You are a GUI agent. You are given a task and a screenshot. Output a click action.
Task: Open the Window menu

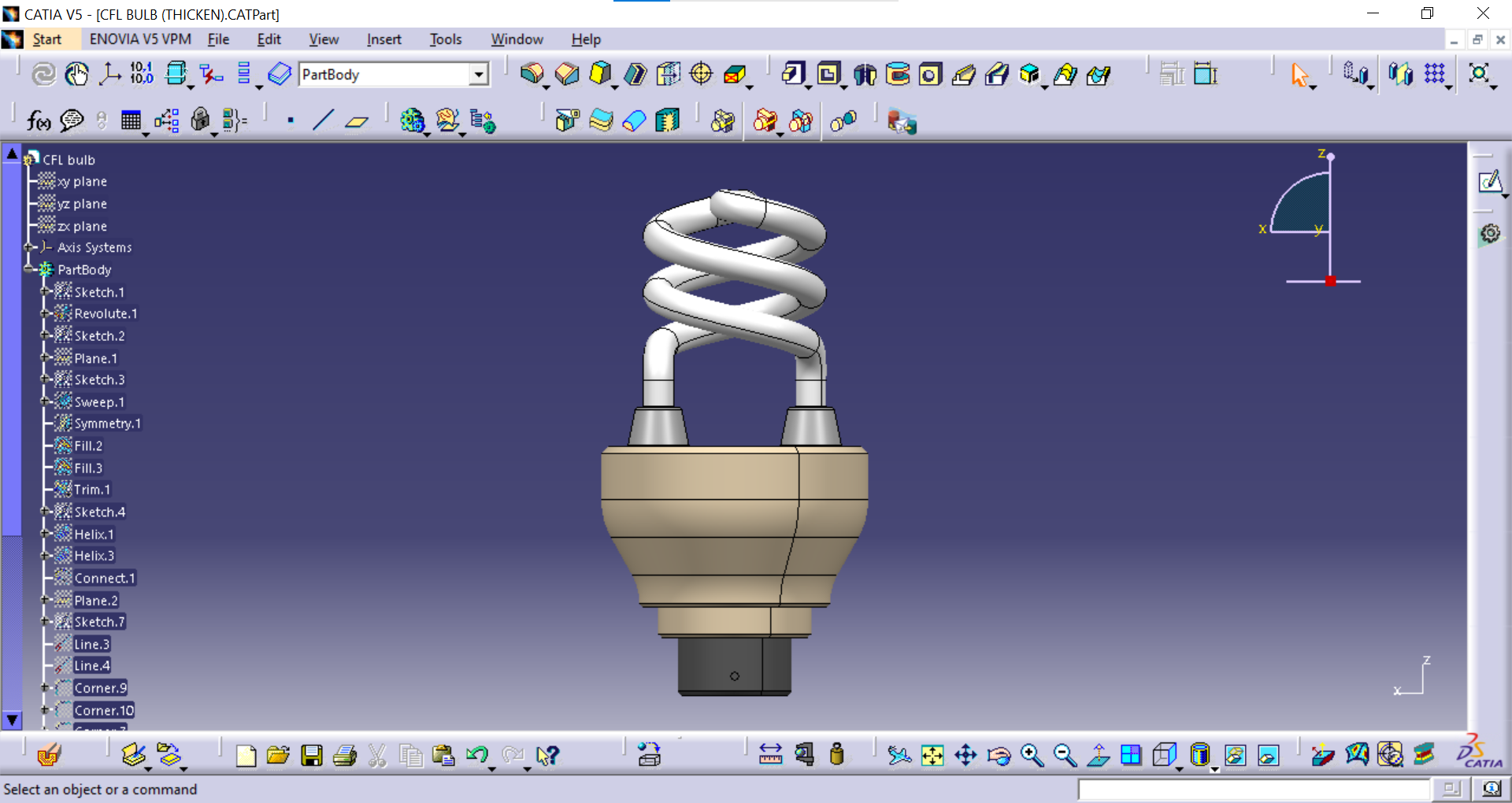point(517,39)
